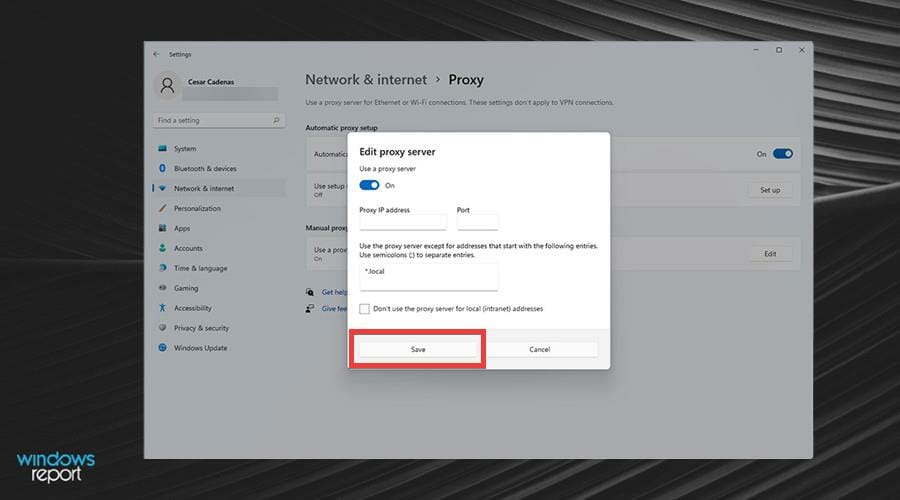Click the Get help icon
900x500 pixels.
310,292
